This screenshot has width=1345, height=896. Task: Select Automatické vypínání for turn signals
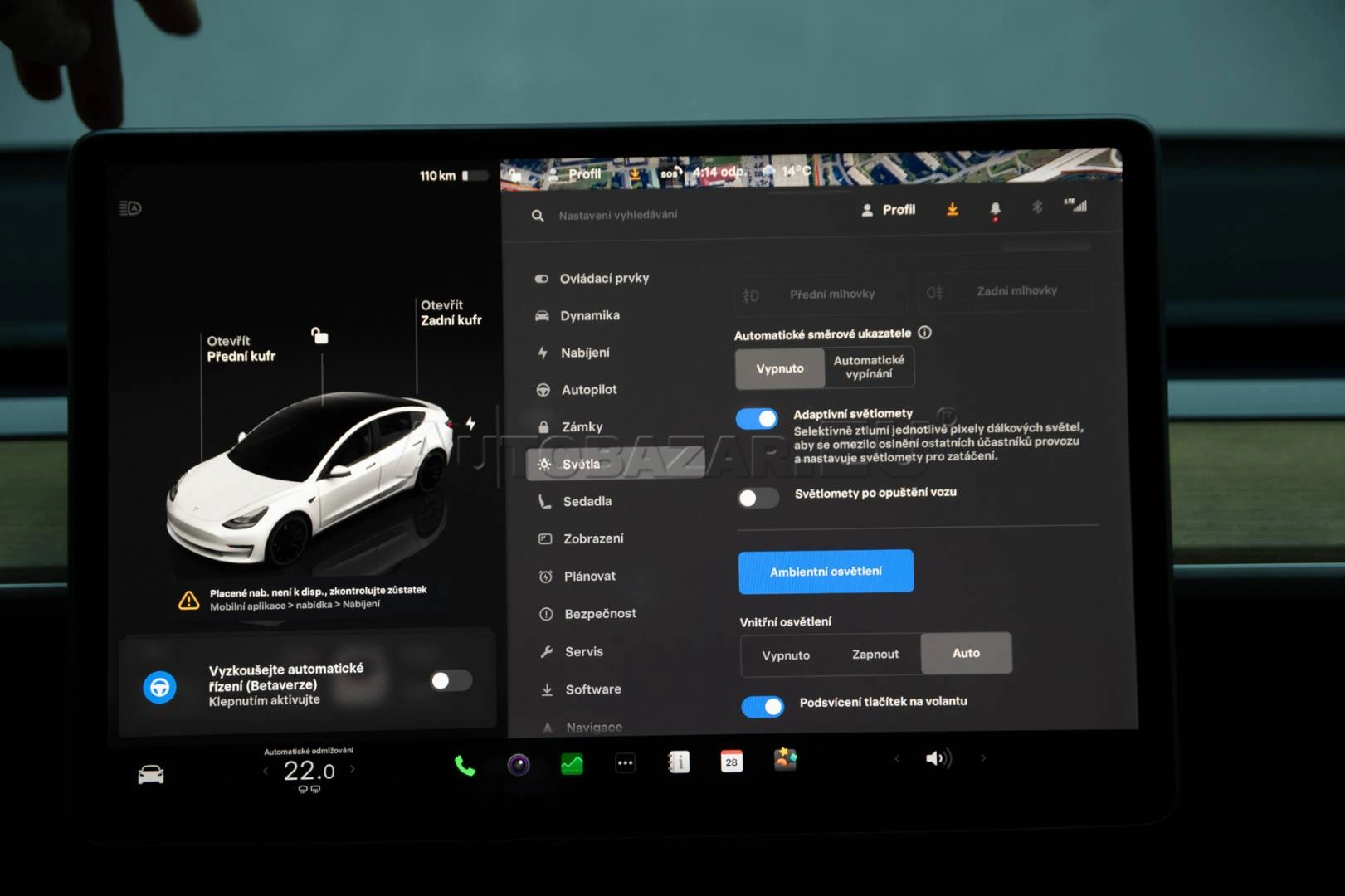coord(869,367)
